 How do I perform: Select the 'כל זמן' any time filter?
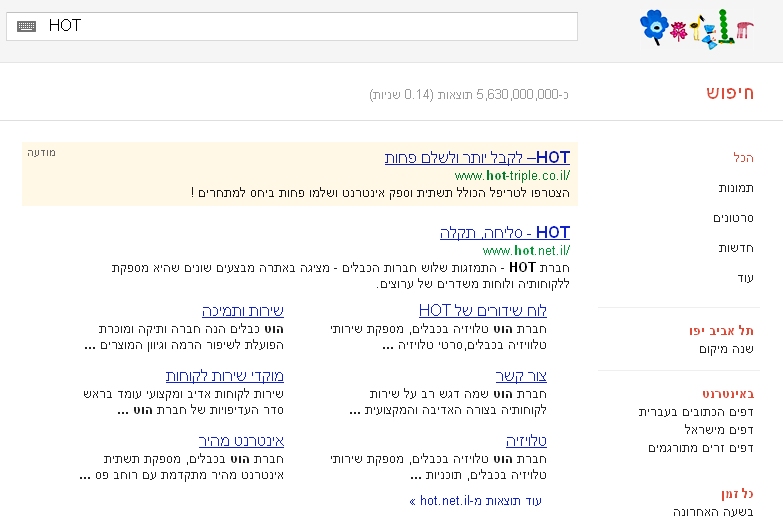(737, 494)
